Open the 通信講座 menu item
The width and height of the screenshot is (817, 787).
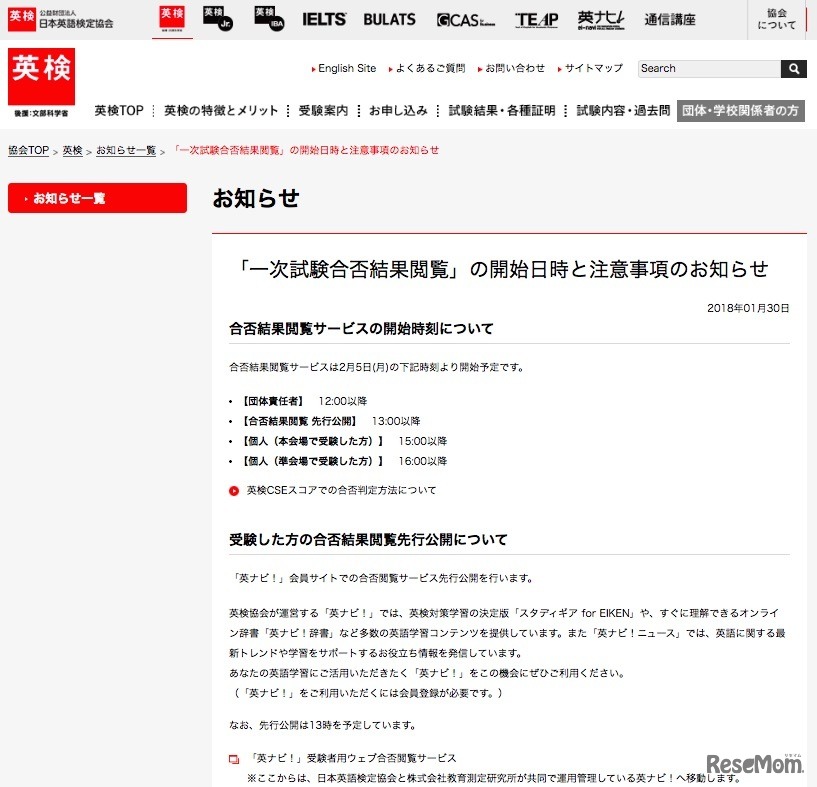point(671,18)
